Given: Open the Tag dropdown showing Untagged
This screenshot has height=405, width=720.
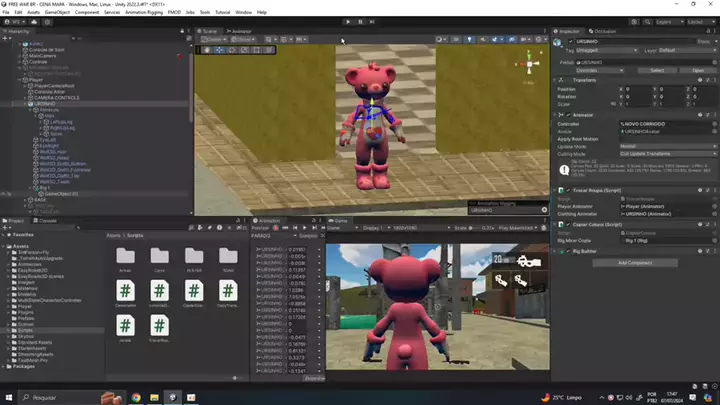Looking at the screenshot, I should point(606,50).
